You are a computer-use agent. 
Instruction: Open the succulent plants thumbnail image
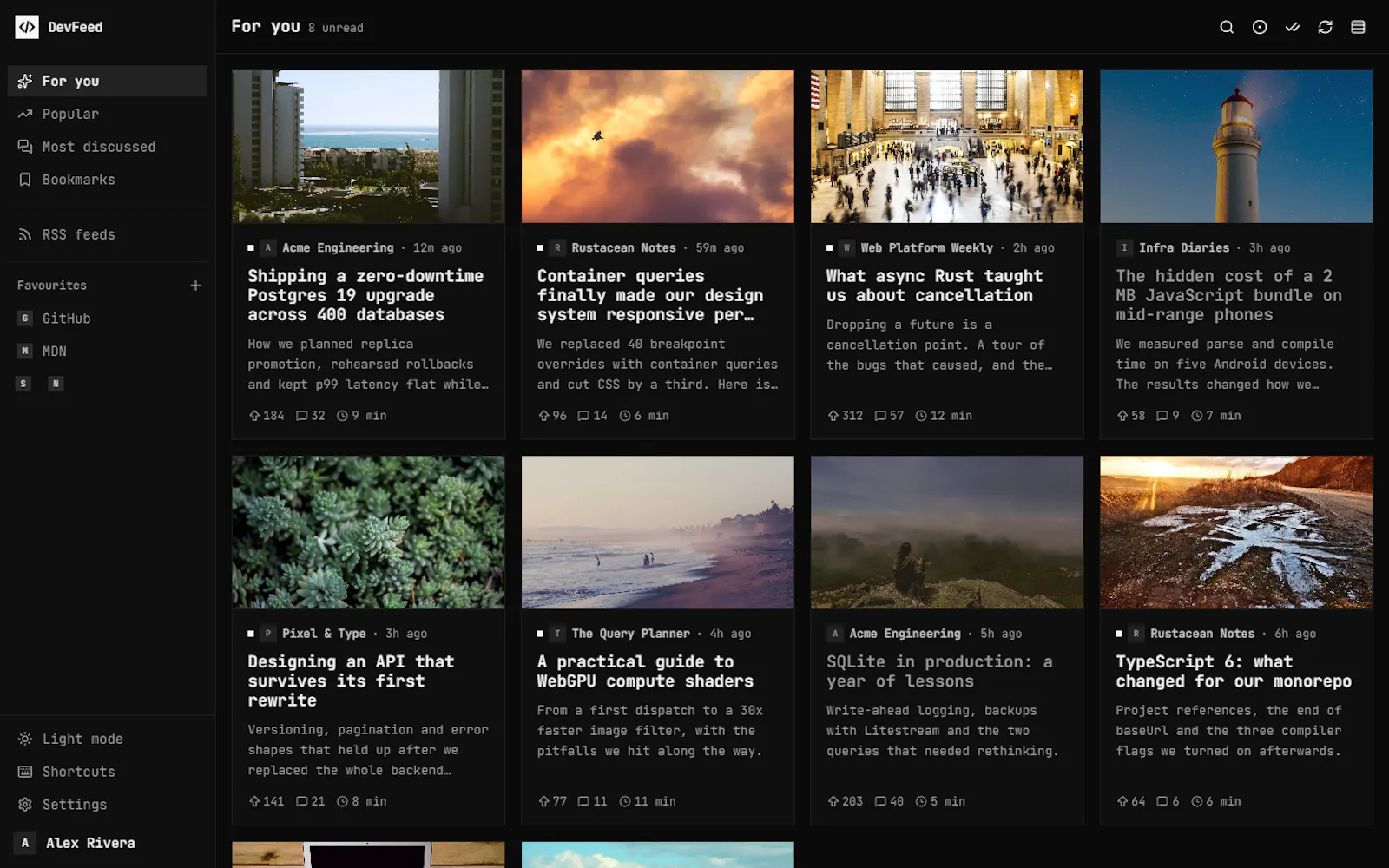click(368, 532)
